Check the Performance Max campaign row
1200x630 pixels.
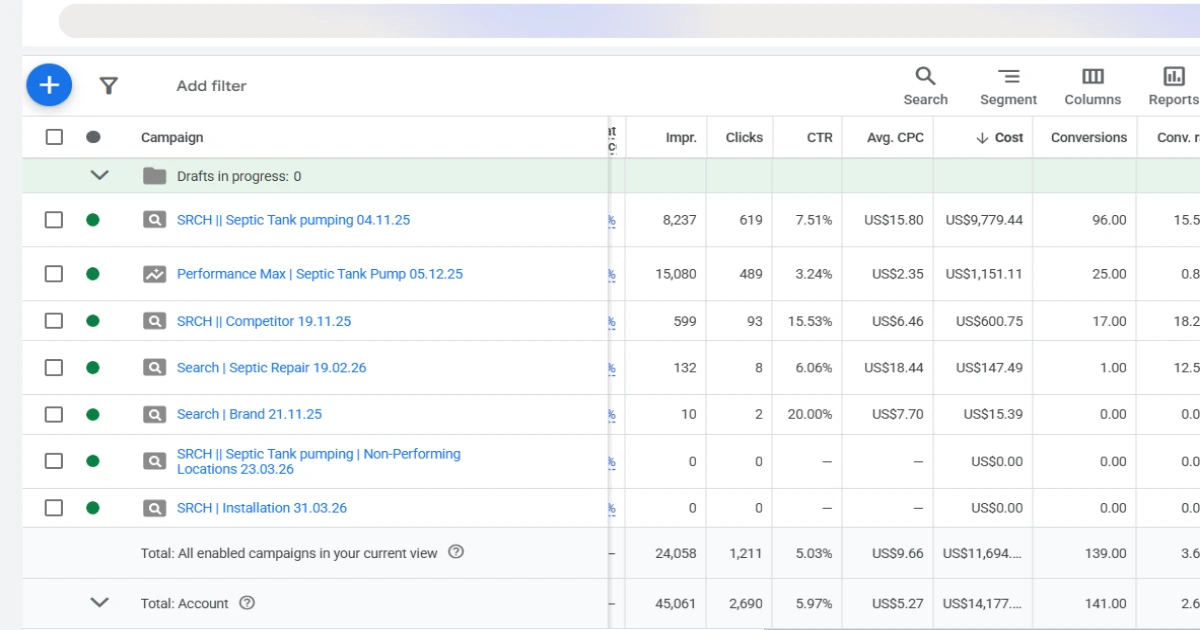54,274
